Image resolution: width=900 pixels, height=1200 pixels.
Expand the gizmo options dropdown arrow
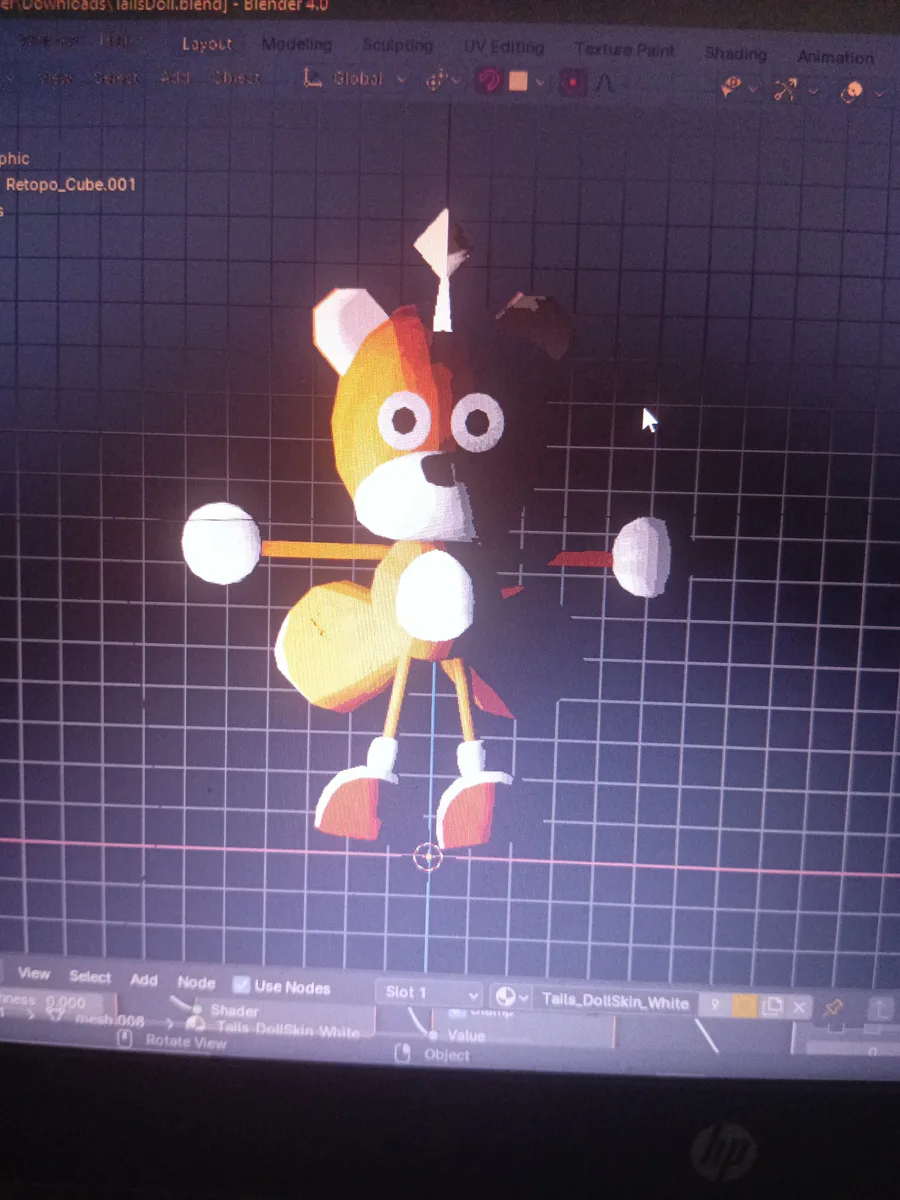tap(813, 92)
